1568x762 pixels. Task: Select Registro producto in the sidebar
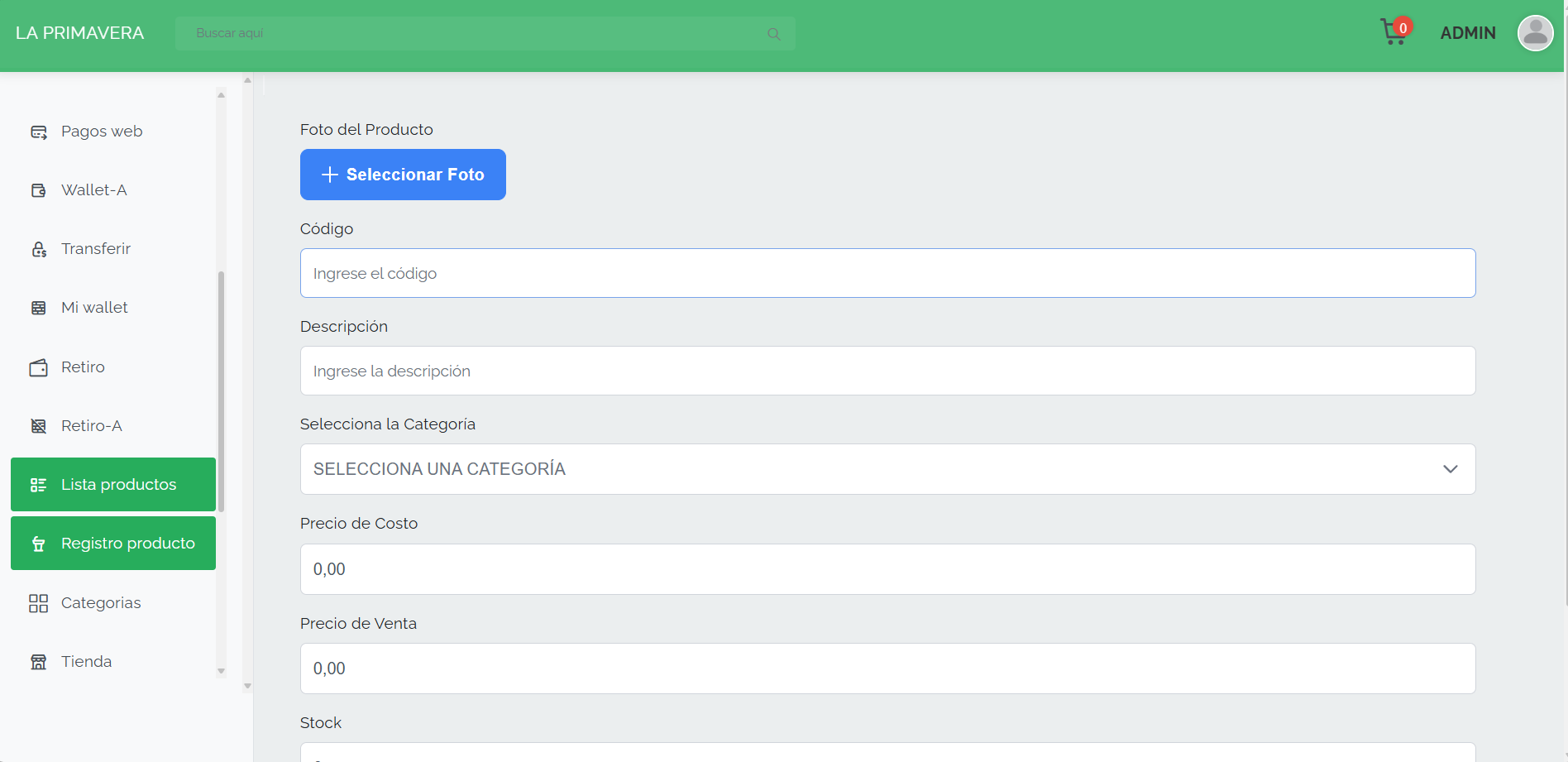click(x=113, y=544)
